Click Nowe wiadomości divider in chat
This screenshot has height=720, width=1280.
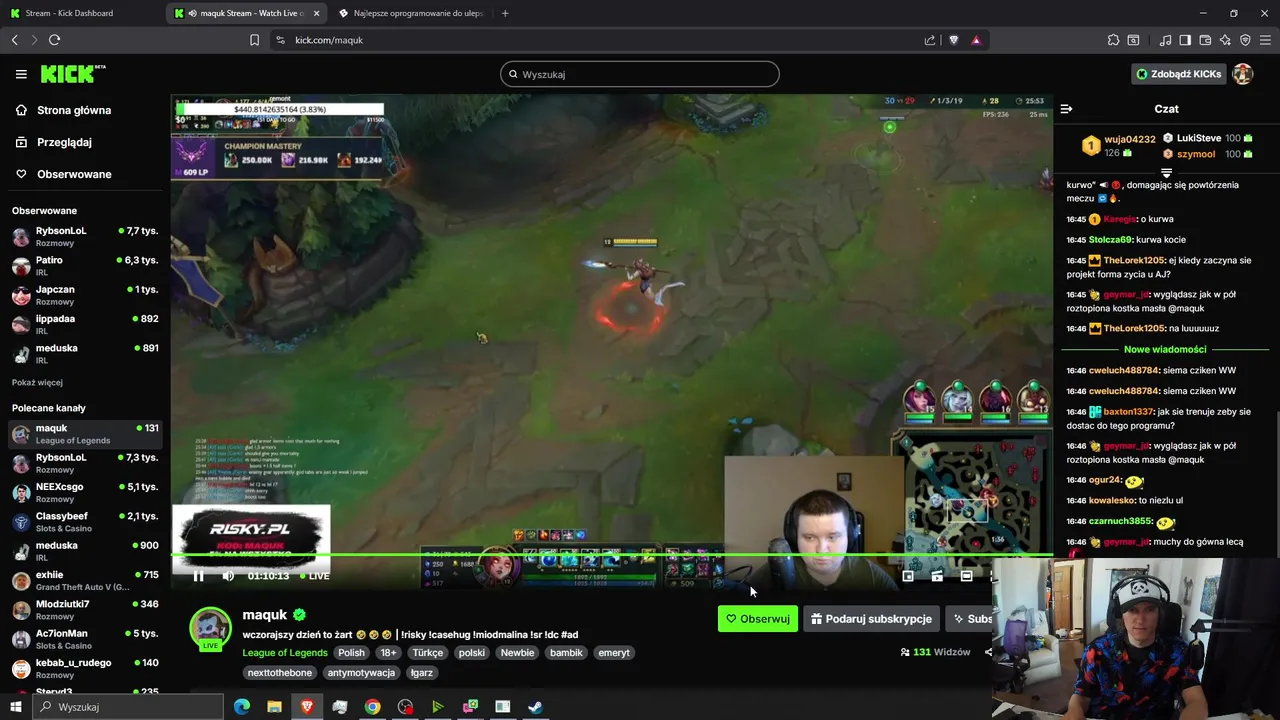coord(1165,349)
